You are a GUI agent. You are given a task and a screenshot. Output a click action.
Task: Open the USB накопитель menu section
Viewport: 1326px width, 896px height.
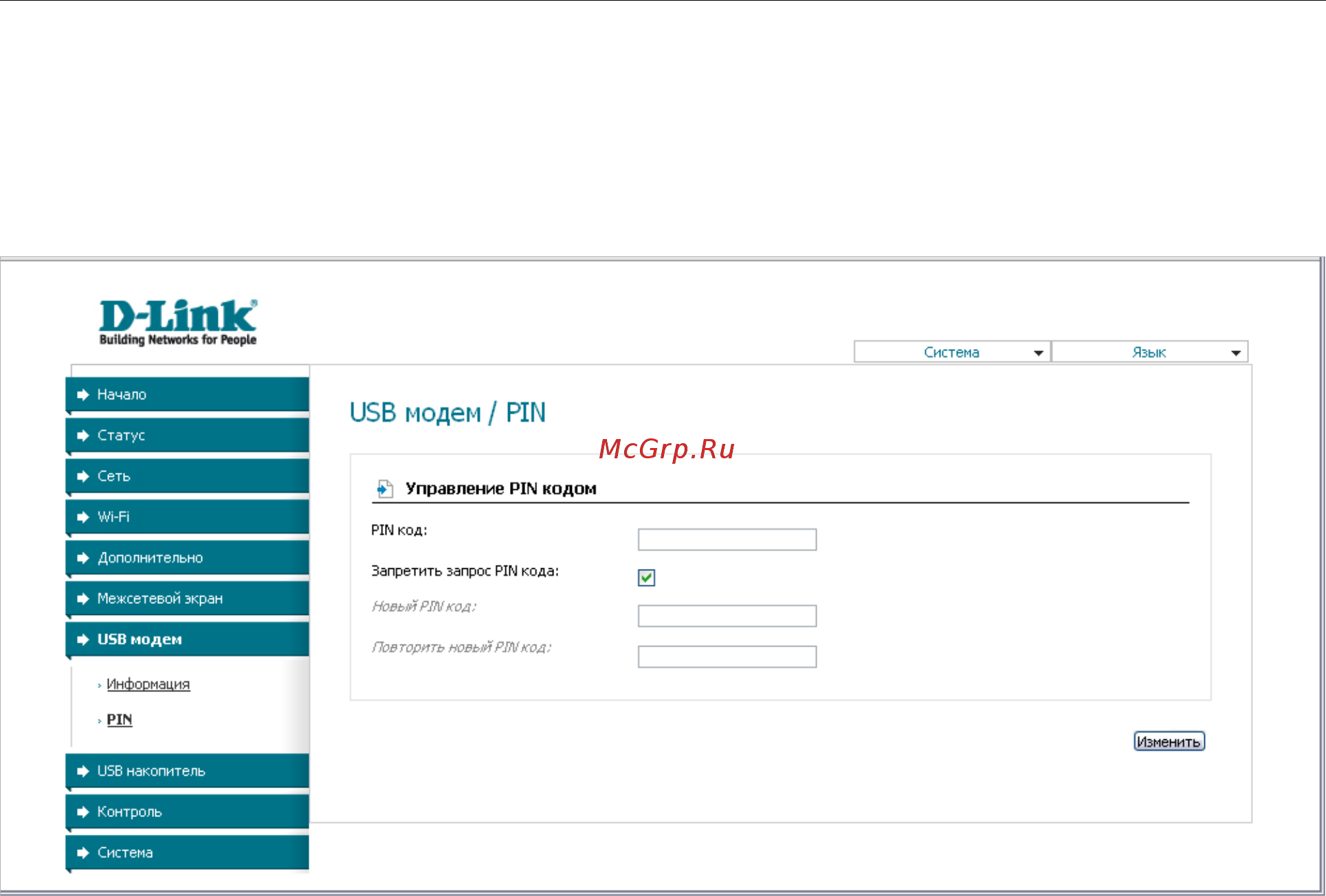188,771
